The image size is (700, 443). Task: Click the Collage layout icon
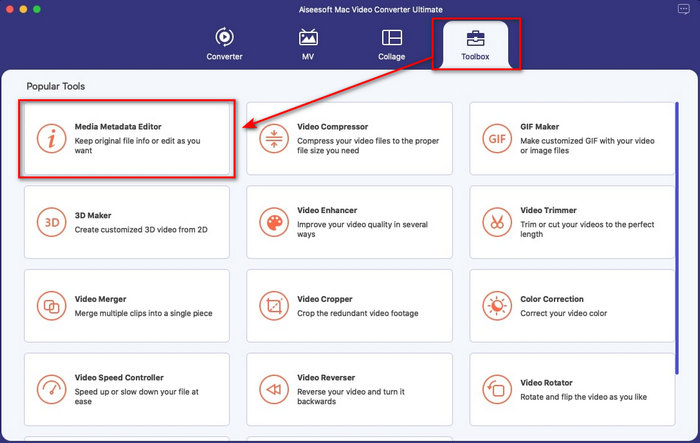[392, 38]
